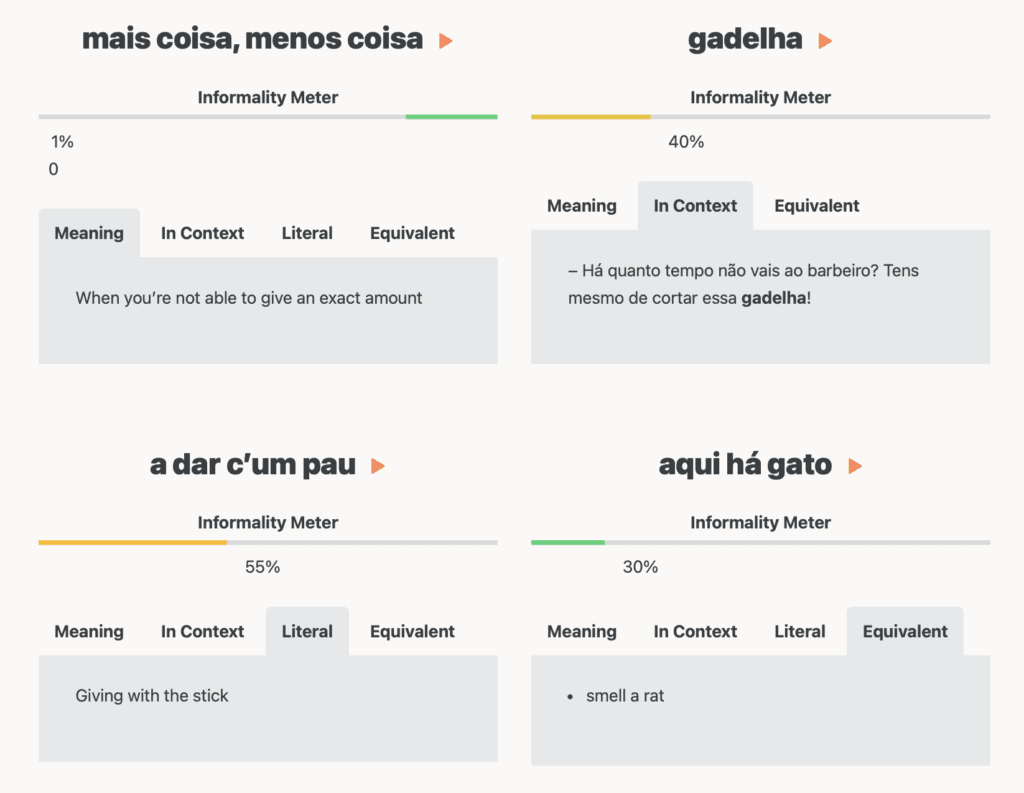Click the "aqui há gato" heading
This screenshot has width=1024, height=793.
[x=745, y=465]
